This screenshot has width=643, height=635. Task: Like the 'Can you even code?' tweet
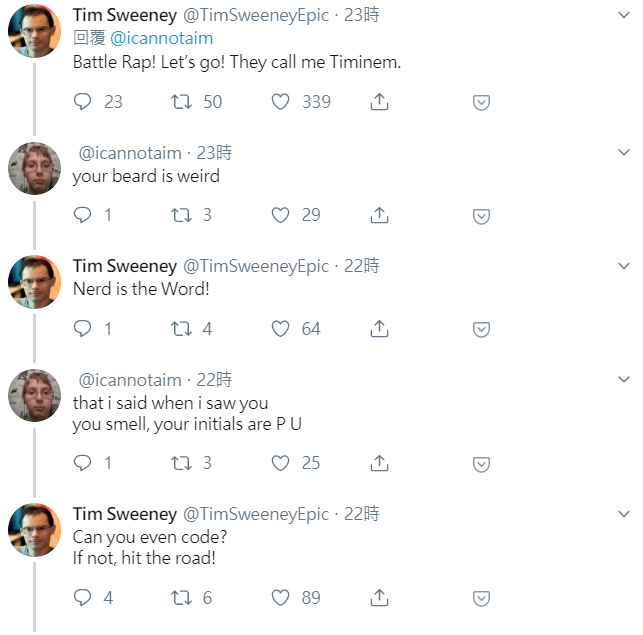click(x=280, y=598)
